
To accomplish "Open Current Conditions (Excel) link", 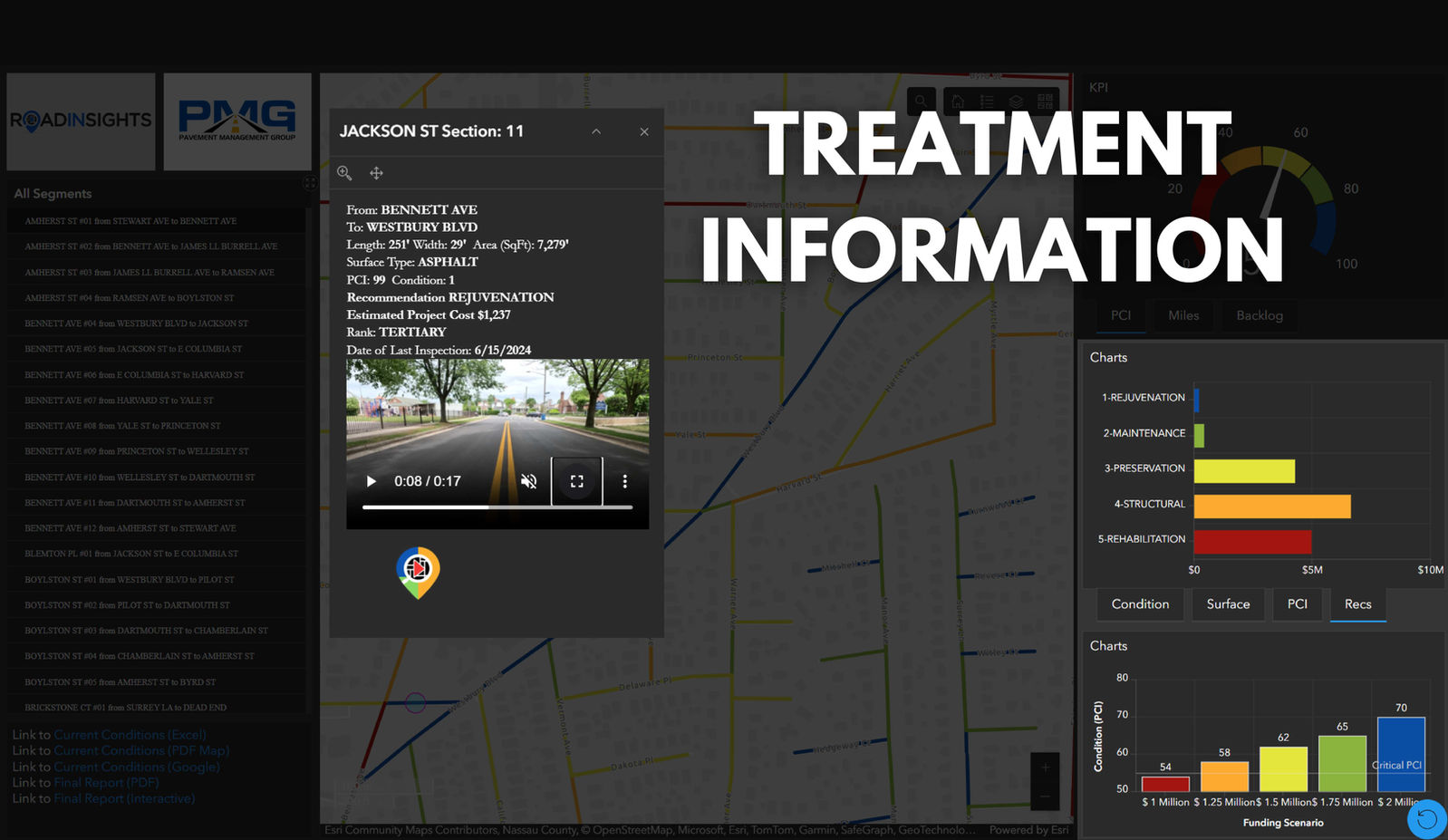I will 130,735.
